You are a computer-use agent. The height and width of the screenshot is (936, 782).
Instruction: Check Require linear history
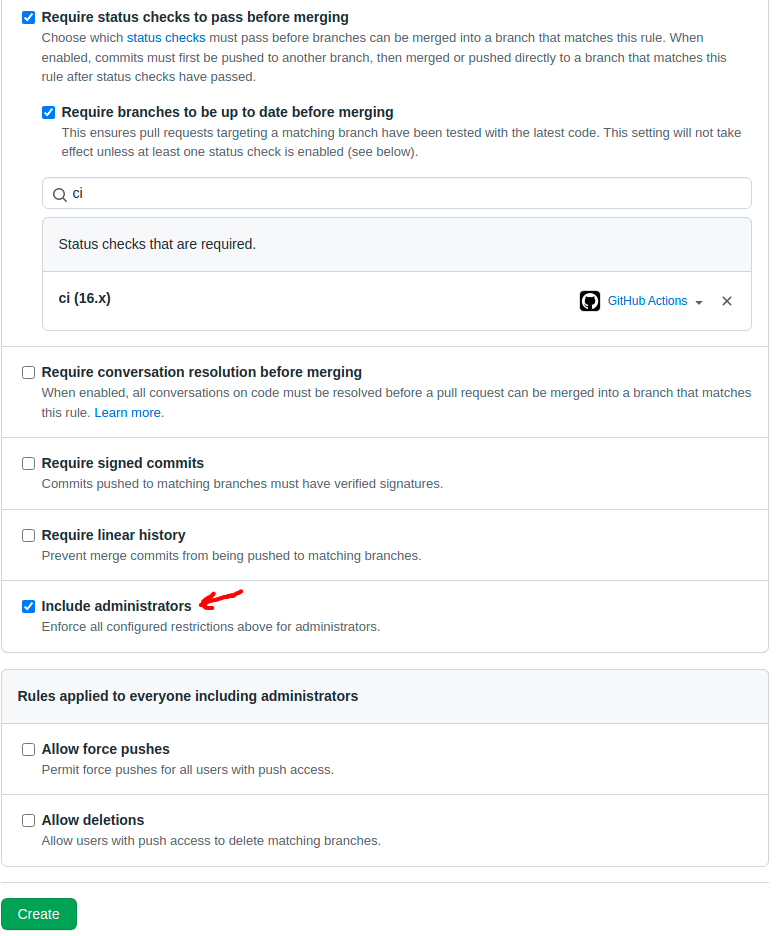(29, 536)
